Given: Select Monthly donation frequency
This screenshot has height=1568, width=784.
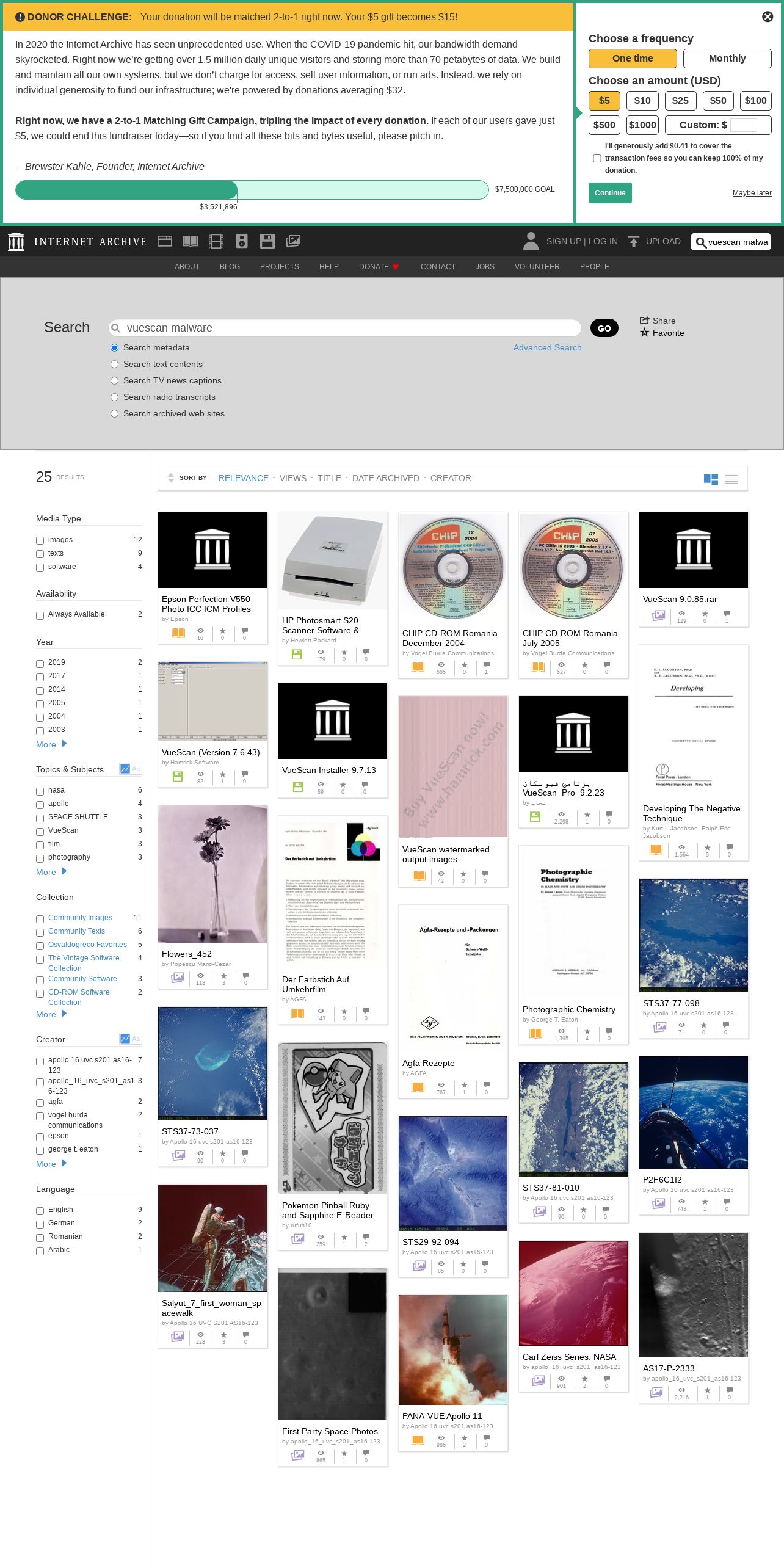Looking at the screenshot, I should (727, 59).
